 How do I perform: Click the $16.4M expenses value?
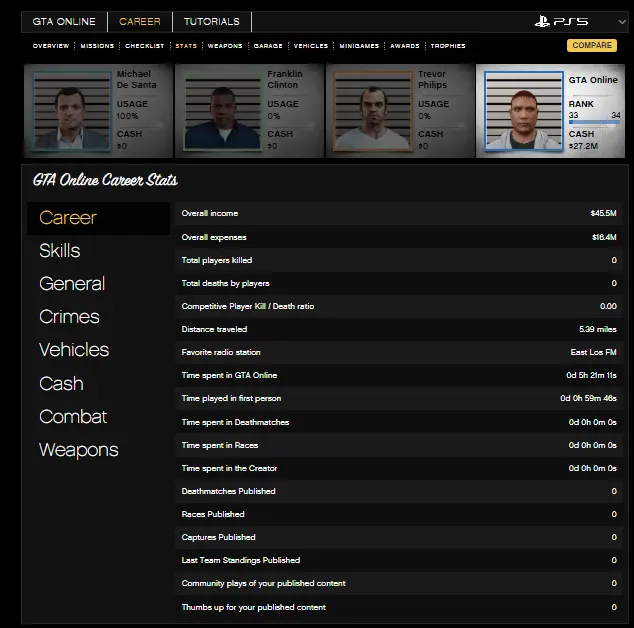click(x=604, y=237)
